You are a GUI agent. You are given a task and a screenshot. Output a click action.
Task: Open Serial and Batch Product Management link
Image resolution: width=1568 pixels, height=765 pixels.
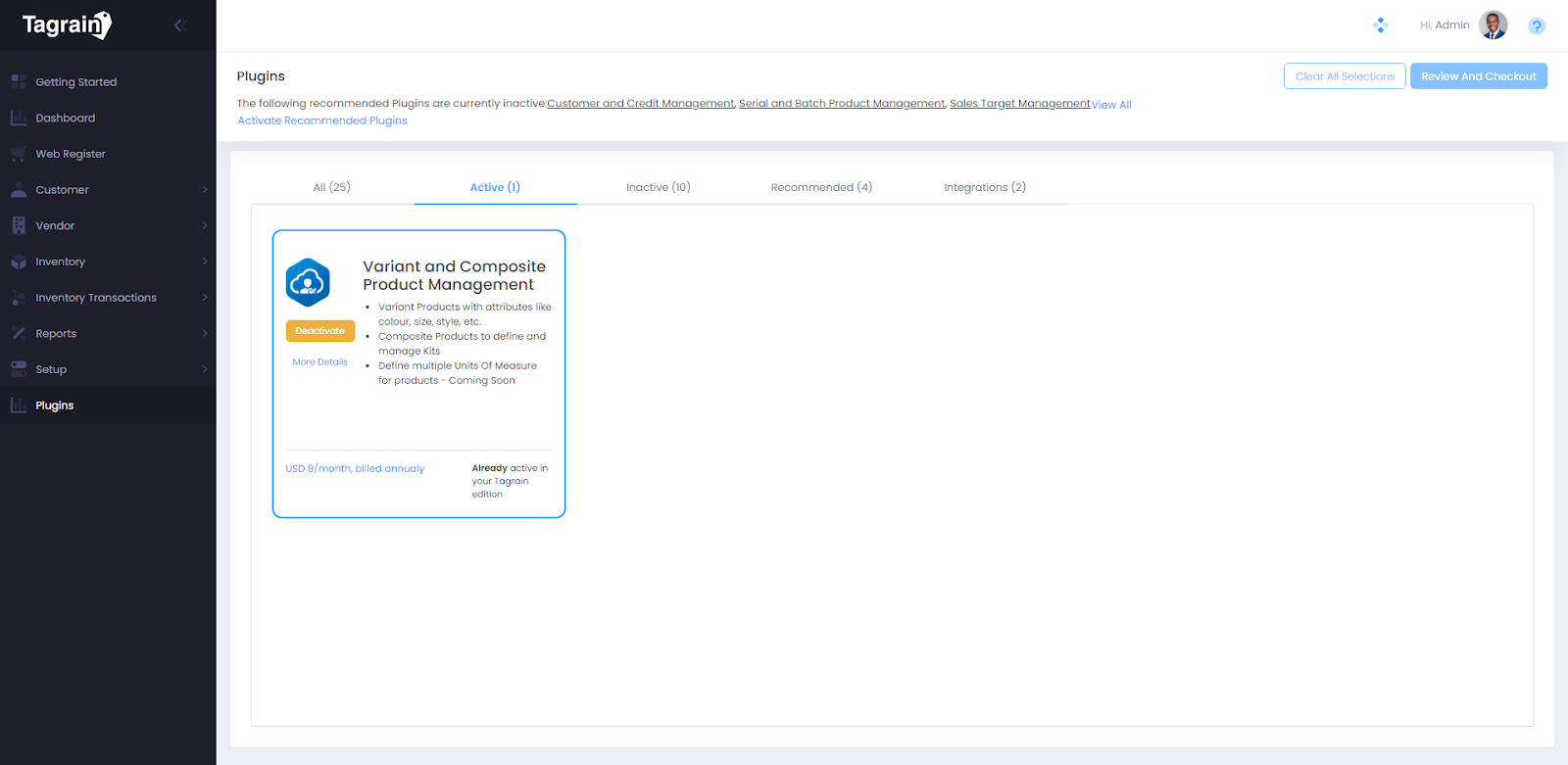[x=842, y=103]
